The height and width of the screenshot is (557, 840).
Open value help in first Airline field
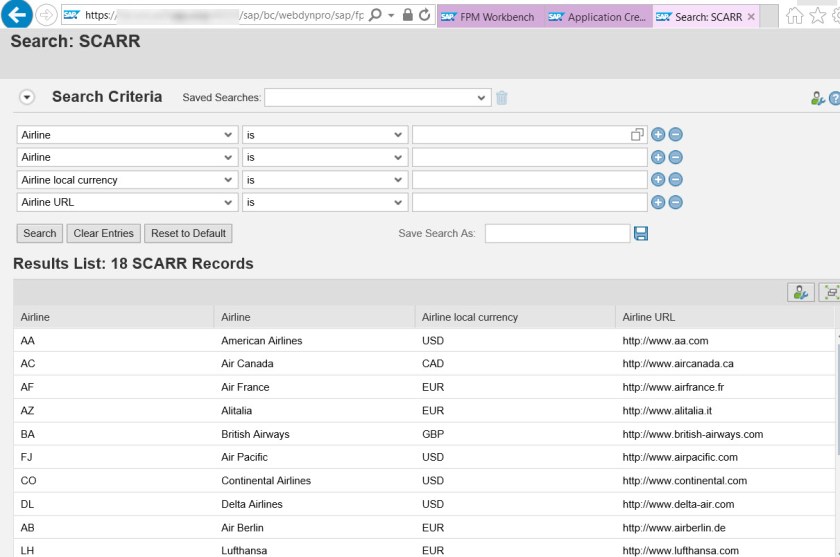pyautogui.click(x=637, y=135)
